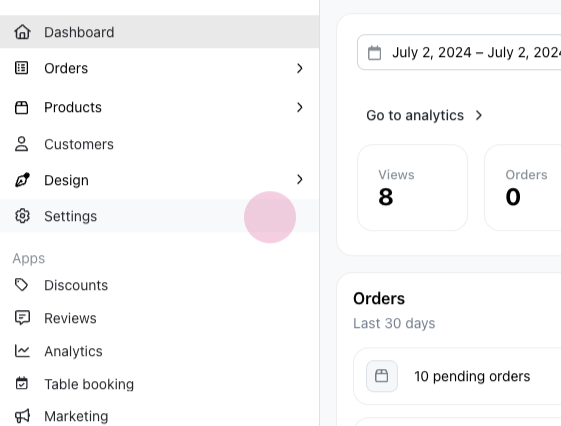
Task: Click the Settings gear icon
Action: click(22, 216)
